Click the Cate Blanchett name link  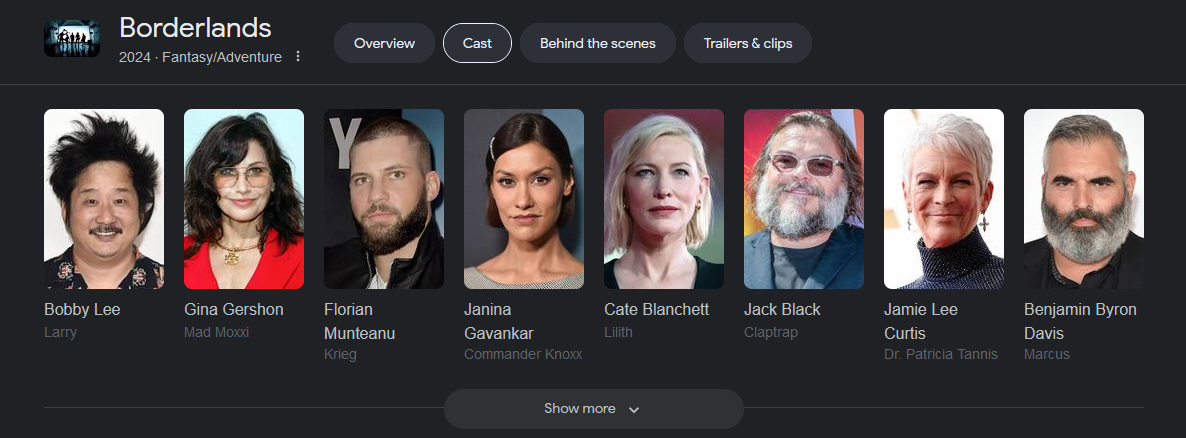[x=657, y=309]
